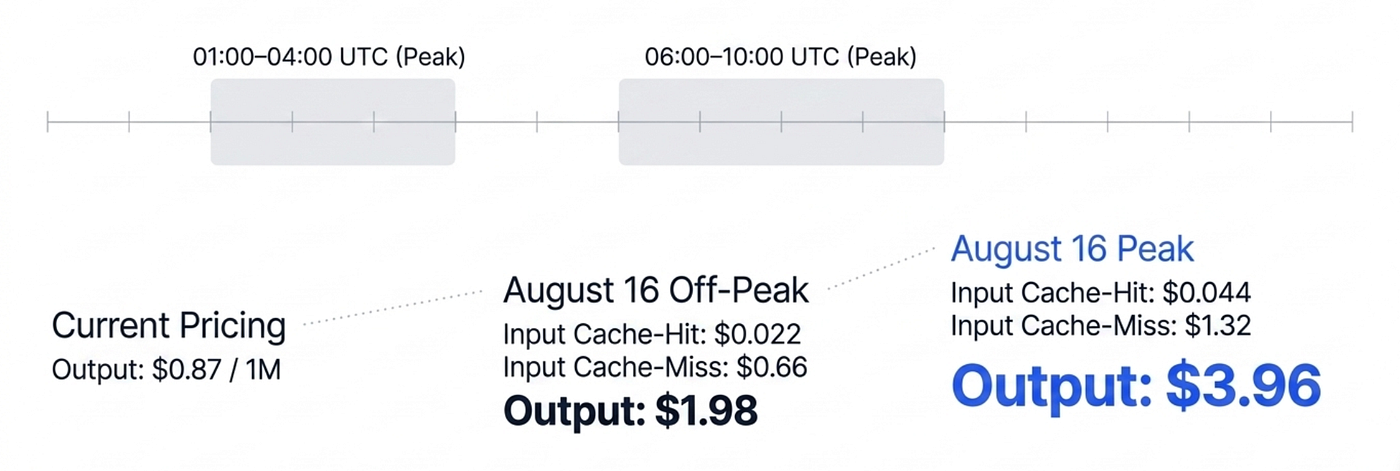Click the bold Output: $1.98 price
The width and height of the screenshot is (1400, 471).
pos(630,410)
